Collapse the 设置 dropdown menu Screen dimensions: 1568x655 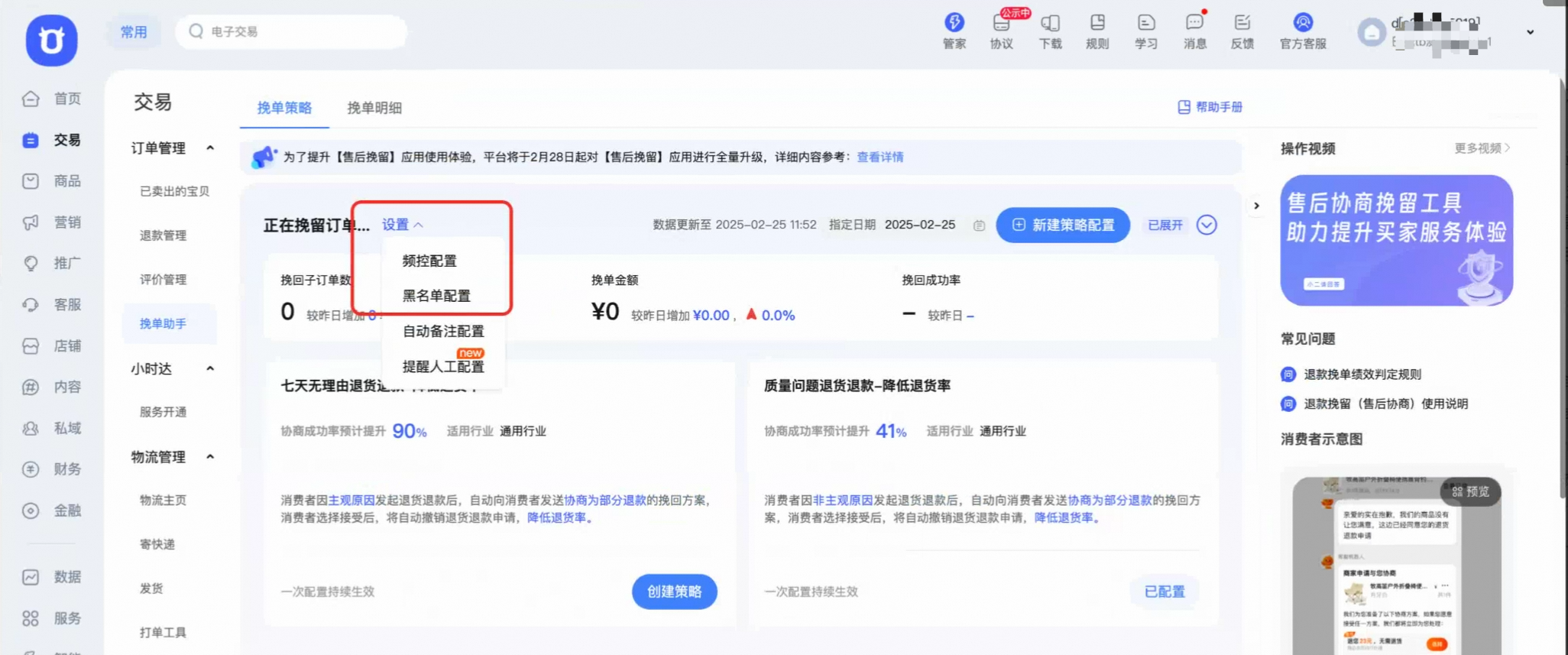coord(403,225)
